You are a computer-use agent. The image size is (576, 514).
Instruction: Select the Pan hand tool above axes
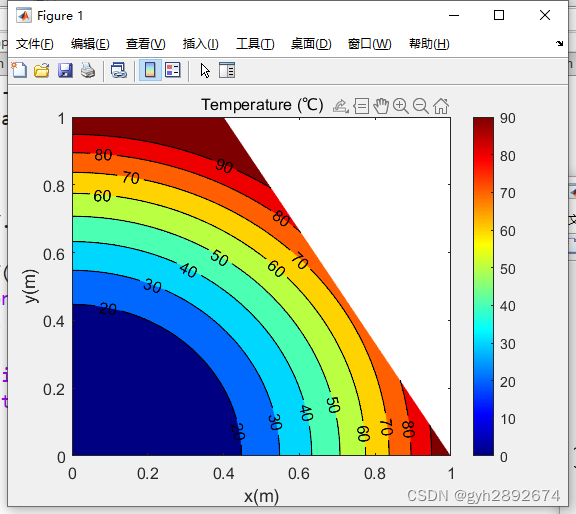click(x=381, y=106)
